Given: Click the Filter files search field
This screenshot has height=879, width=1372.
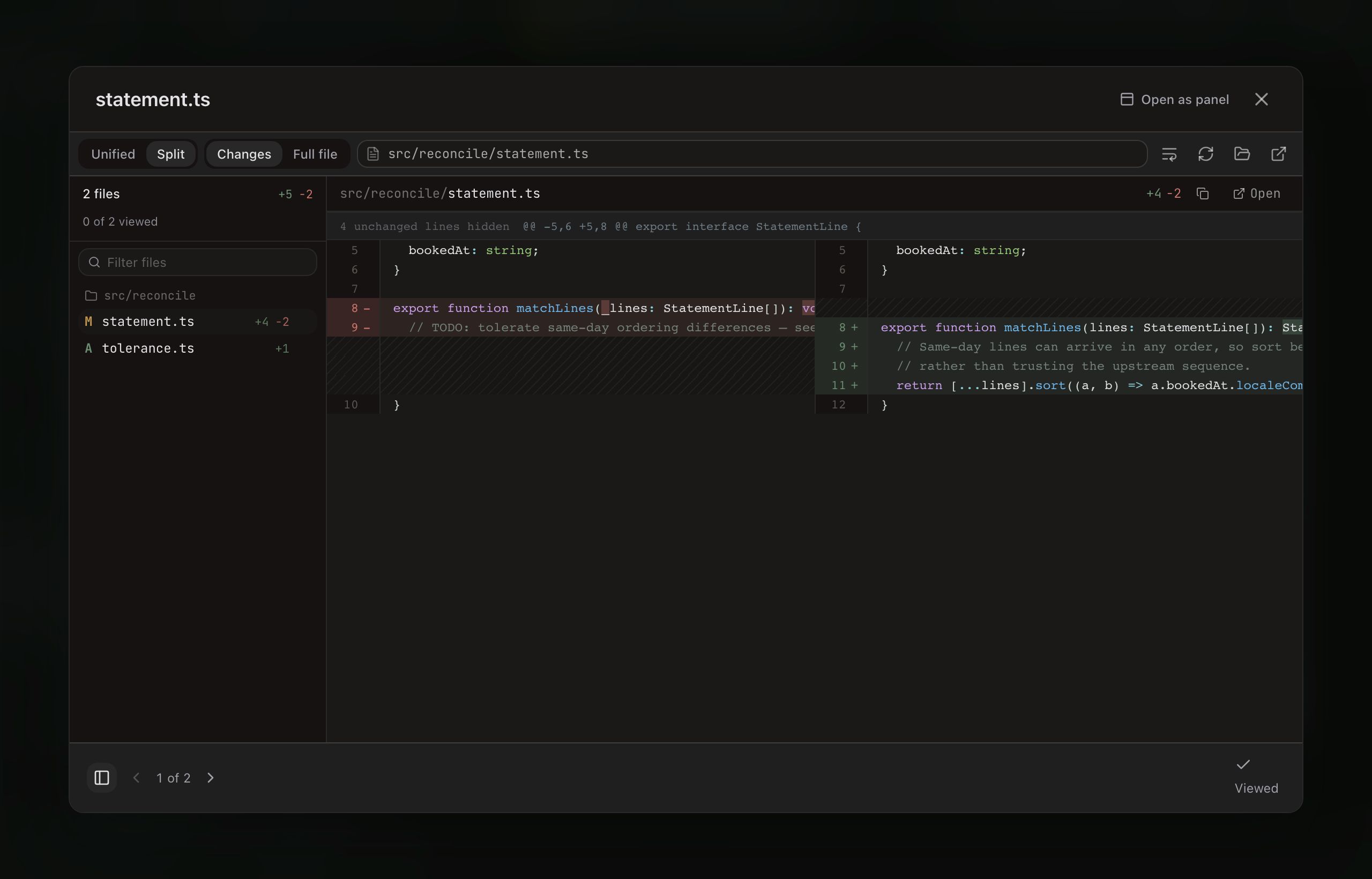Looking at the screenshot, I should click(197, 262).
